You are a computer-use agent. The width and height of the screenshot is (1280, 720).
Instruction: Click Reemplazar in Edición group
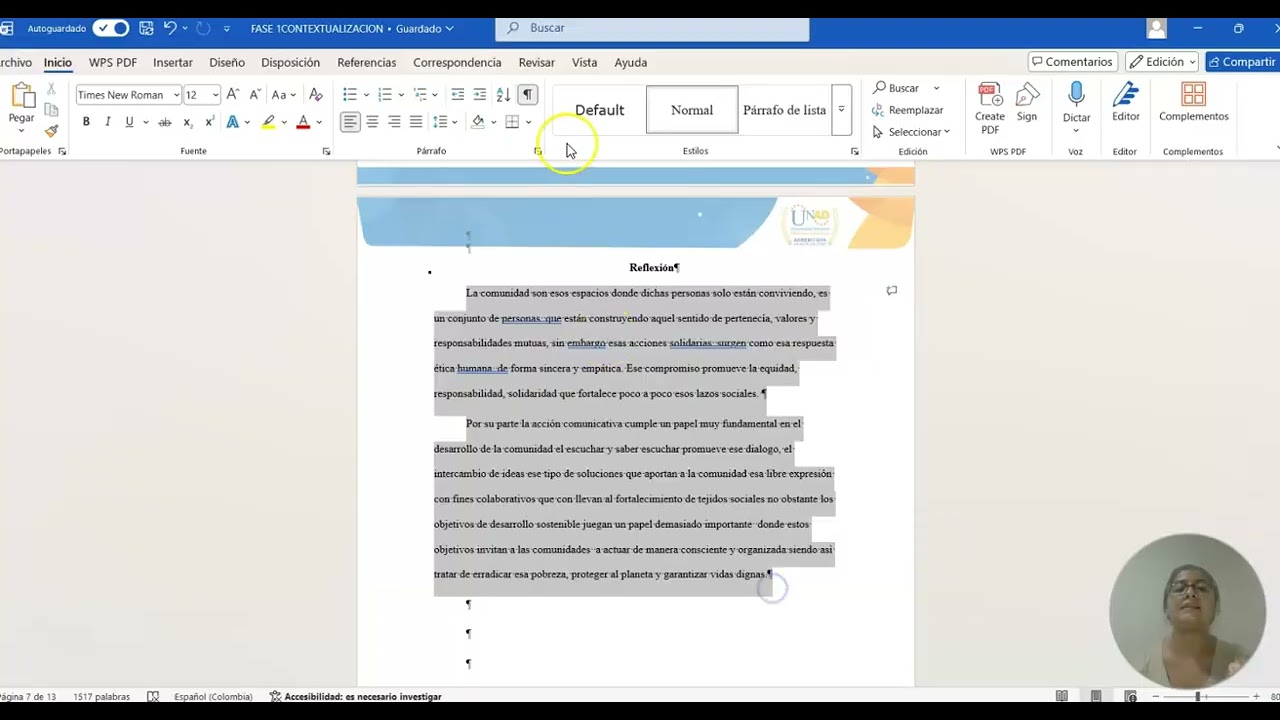pos(907,110)
